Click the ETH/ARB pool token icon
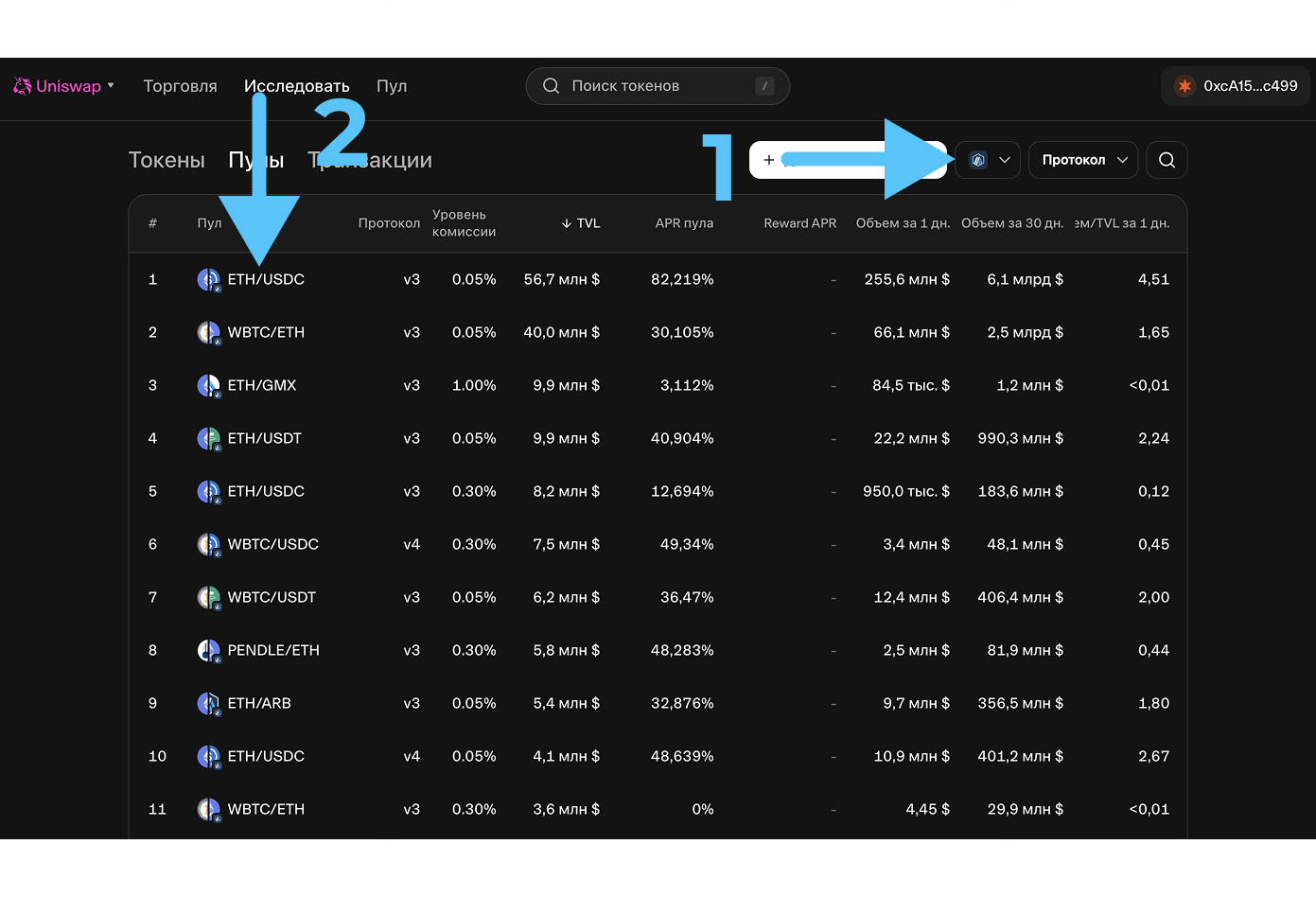The width and height of the screenshot is (1316, 897). (x=208, y=703)
